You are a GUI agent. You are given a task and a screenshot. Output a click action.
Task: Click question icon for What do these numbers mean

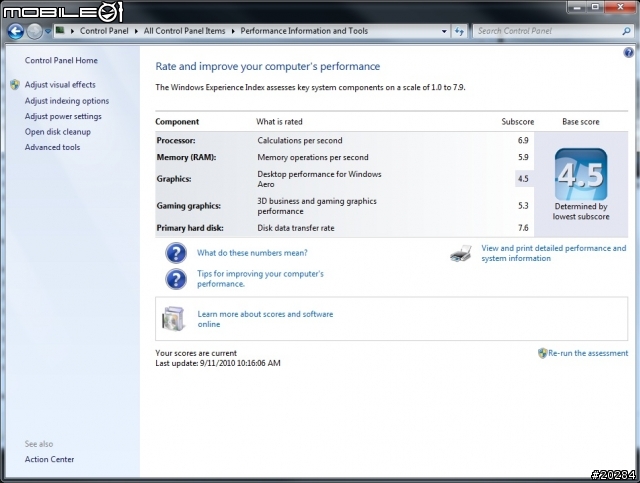tap(176, 253)
